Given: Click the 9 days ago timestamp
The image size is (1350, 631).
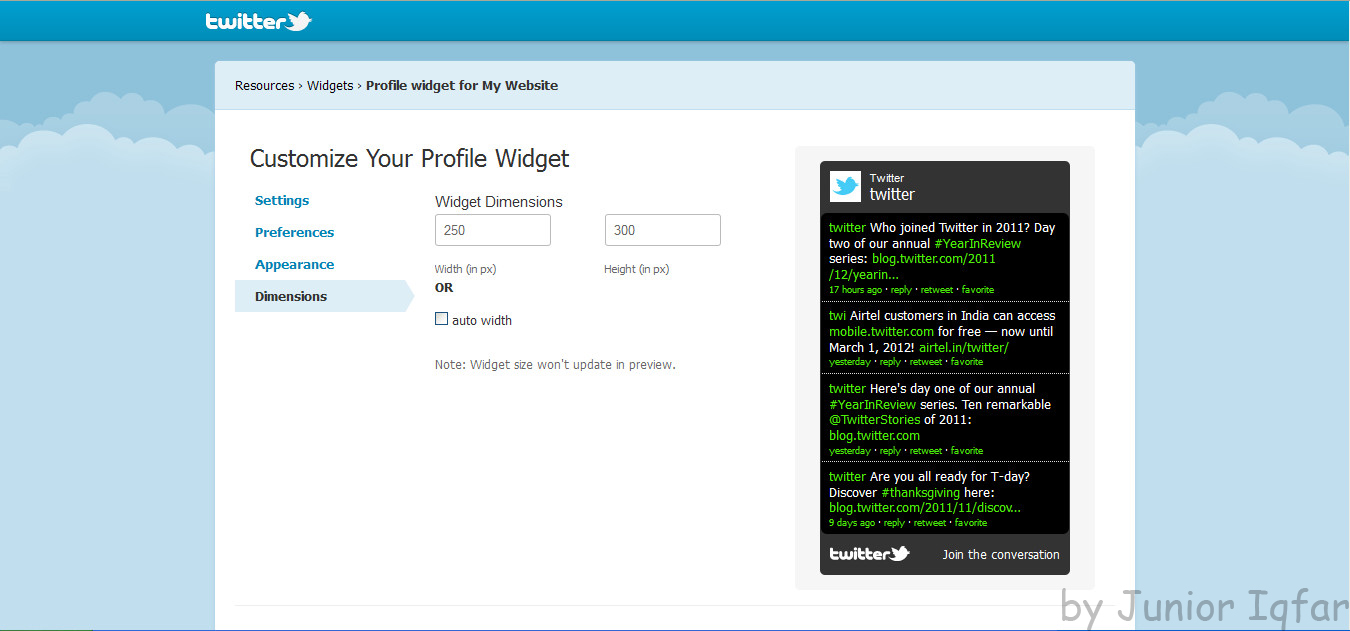Looking at the screenshot, I should tap(852, 523).
